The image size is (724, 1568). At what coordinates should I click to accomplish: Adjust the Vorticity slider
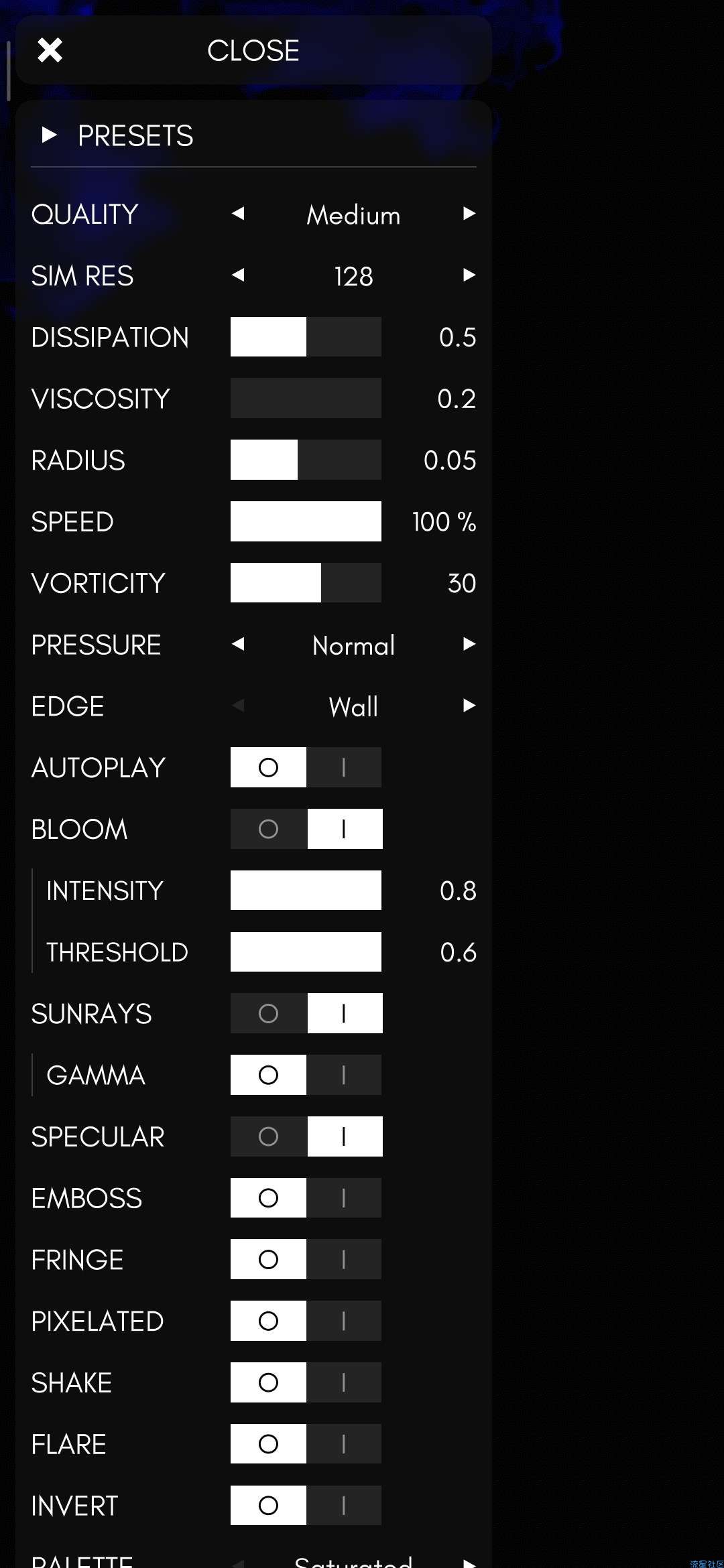pos(306,583)
